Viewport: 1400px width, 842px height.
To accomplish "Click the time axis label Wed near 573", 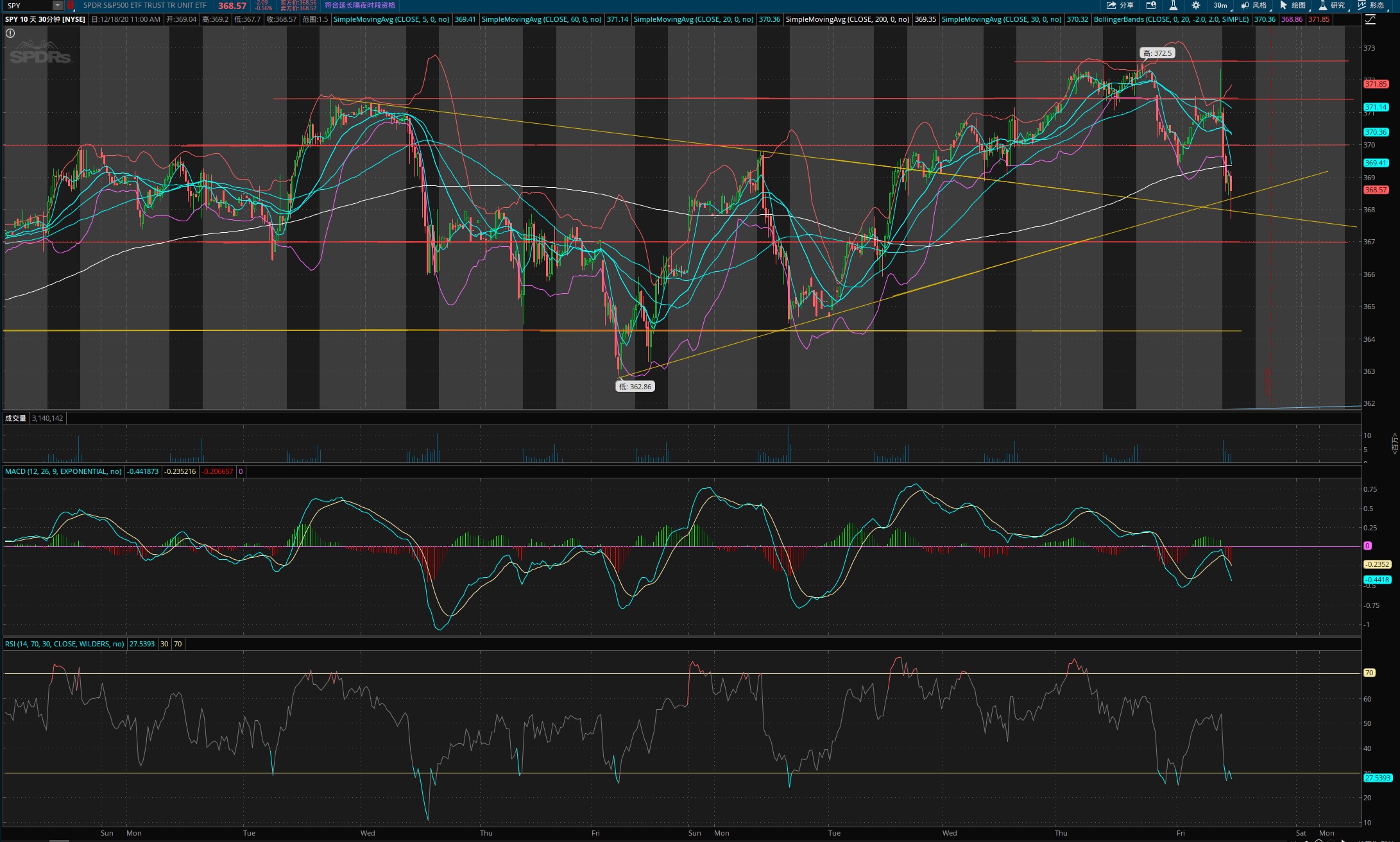I will (x=368, y=833).
